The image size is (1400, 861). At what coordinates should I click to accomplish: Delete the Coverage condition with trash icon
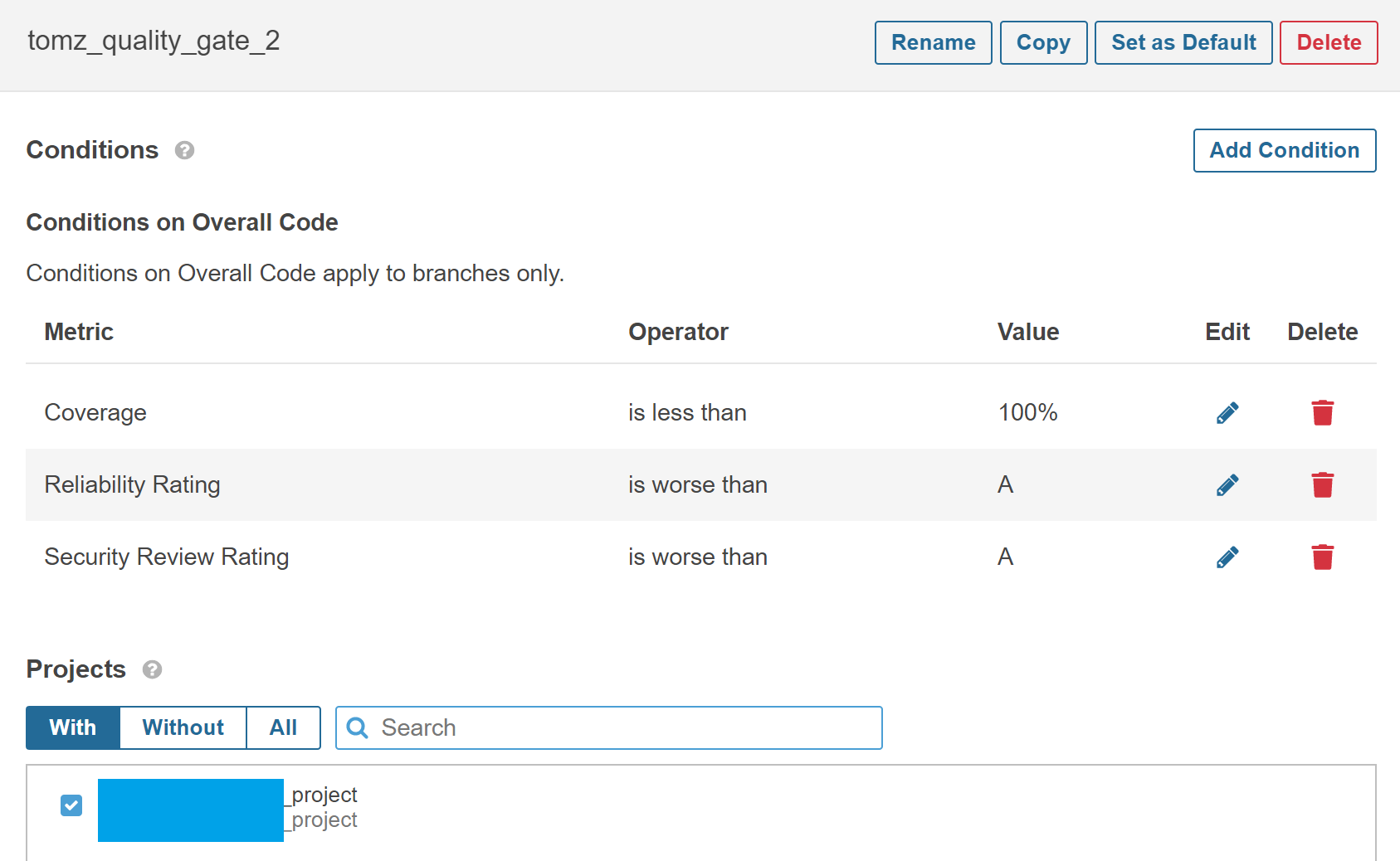coord(1322,413)
